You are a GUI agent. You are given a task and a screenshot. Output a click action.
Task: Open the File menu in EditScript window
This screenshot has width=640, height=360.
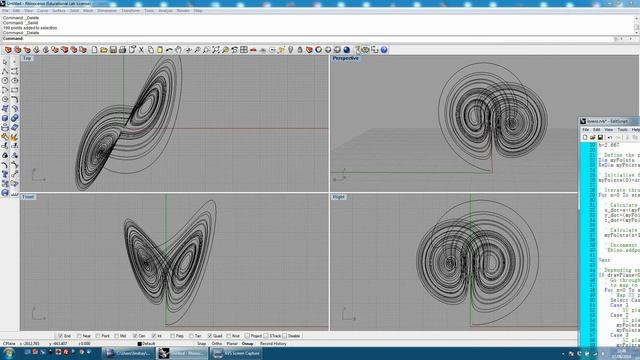585,129
